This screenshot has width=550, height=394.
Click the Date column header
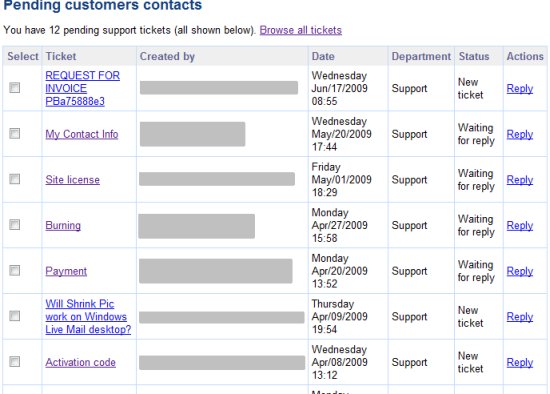coord(323,56)
